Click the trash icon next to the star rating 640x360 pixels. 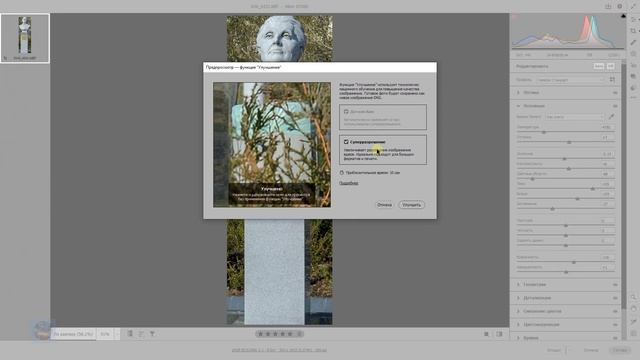pyautogui.click(x=299, y=334)
